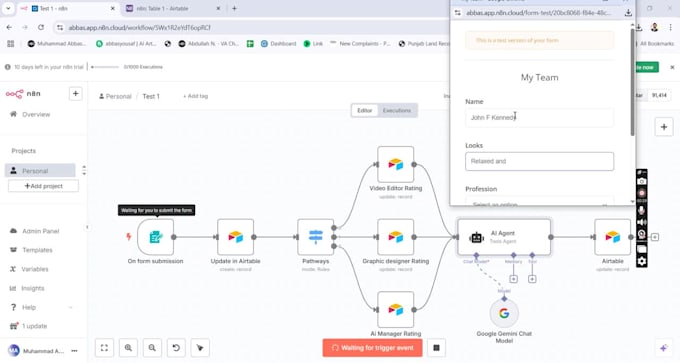Close the trial banner with X

[x=672, y=67]
